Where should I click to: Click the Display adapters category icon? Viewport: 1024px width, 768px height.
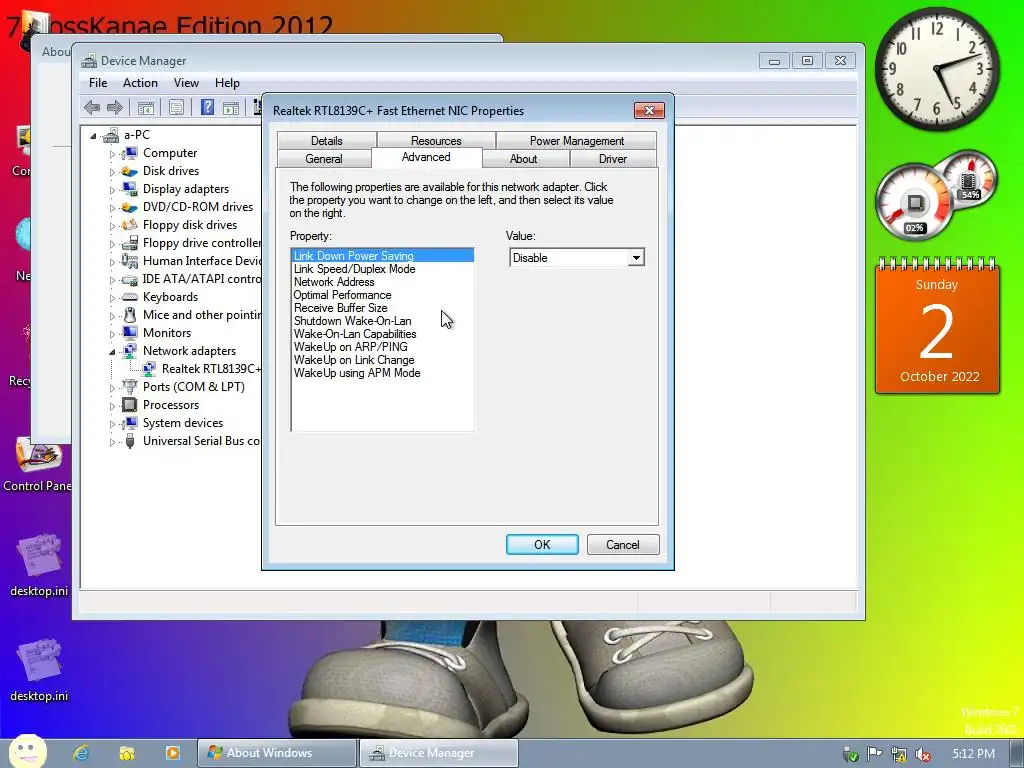click(129, 189)
